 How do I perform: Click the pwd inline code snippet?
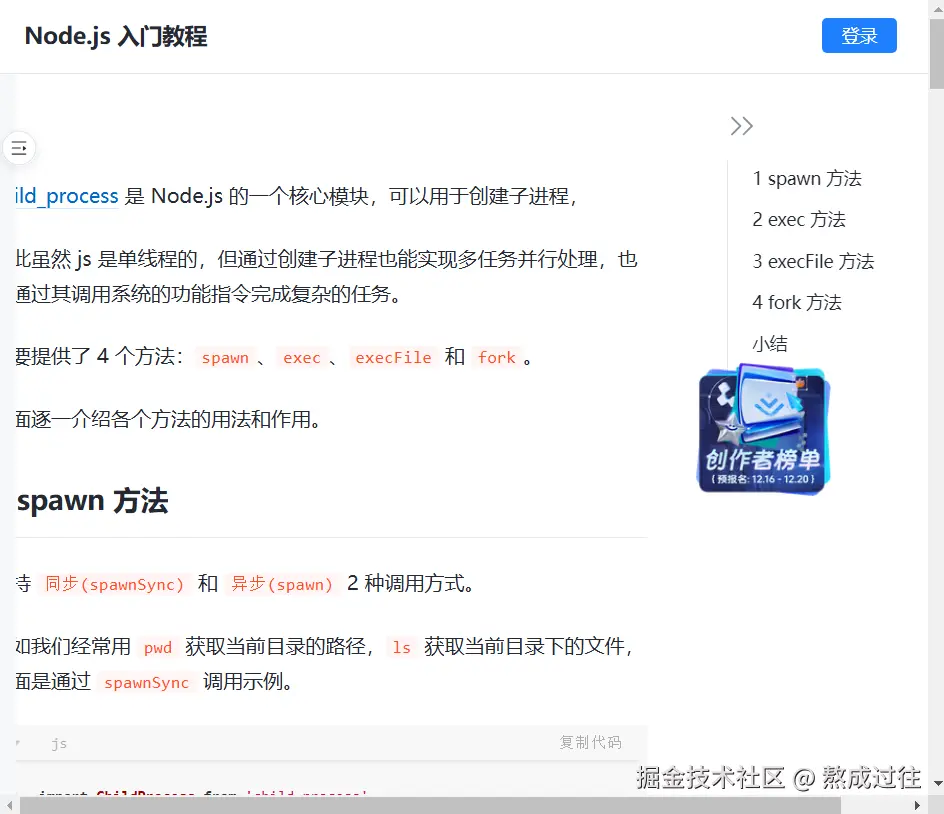click(157, 647)
